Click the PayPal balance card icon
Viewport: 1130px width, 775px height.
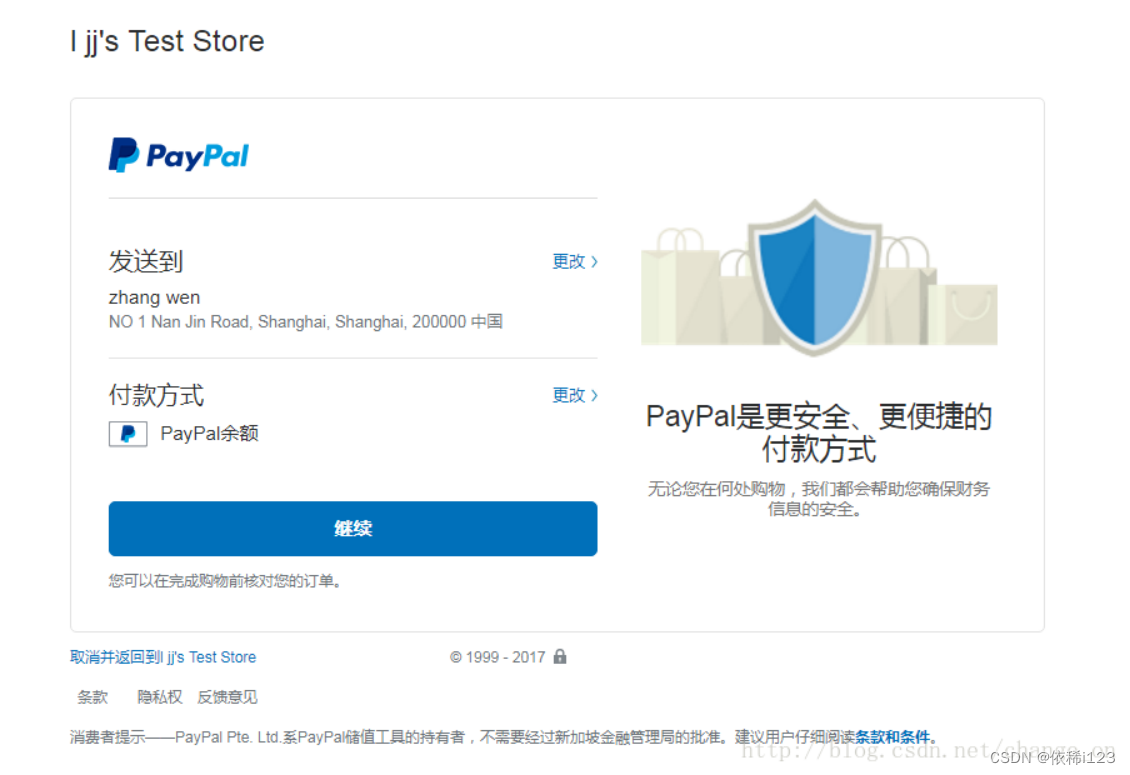[x=128, y=434]
